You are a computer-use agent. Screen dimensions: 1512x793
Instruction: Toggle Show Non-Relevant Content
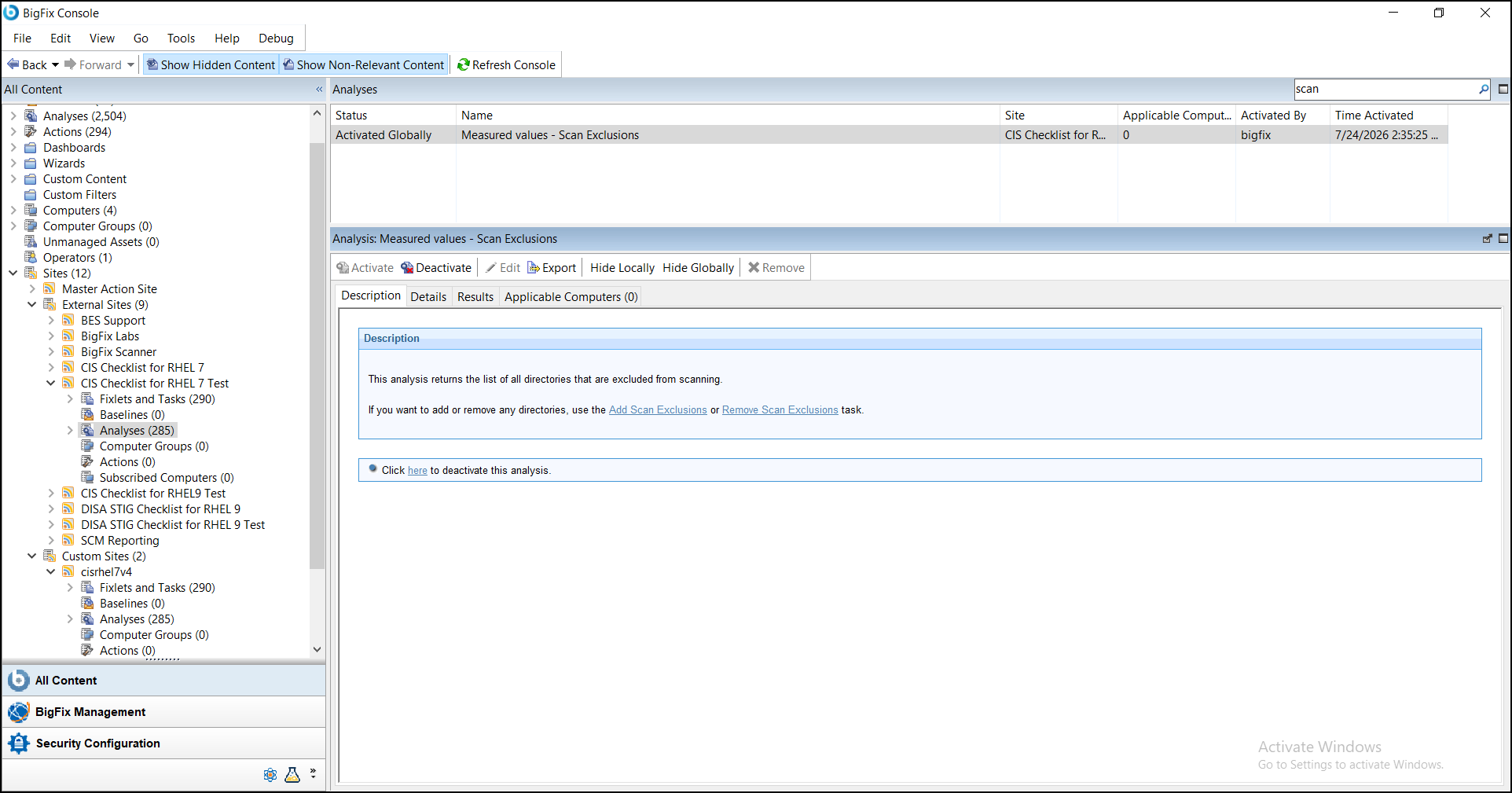364,64
